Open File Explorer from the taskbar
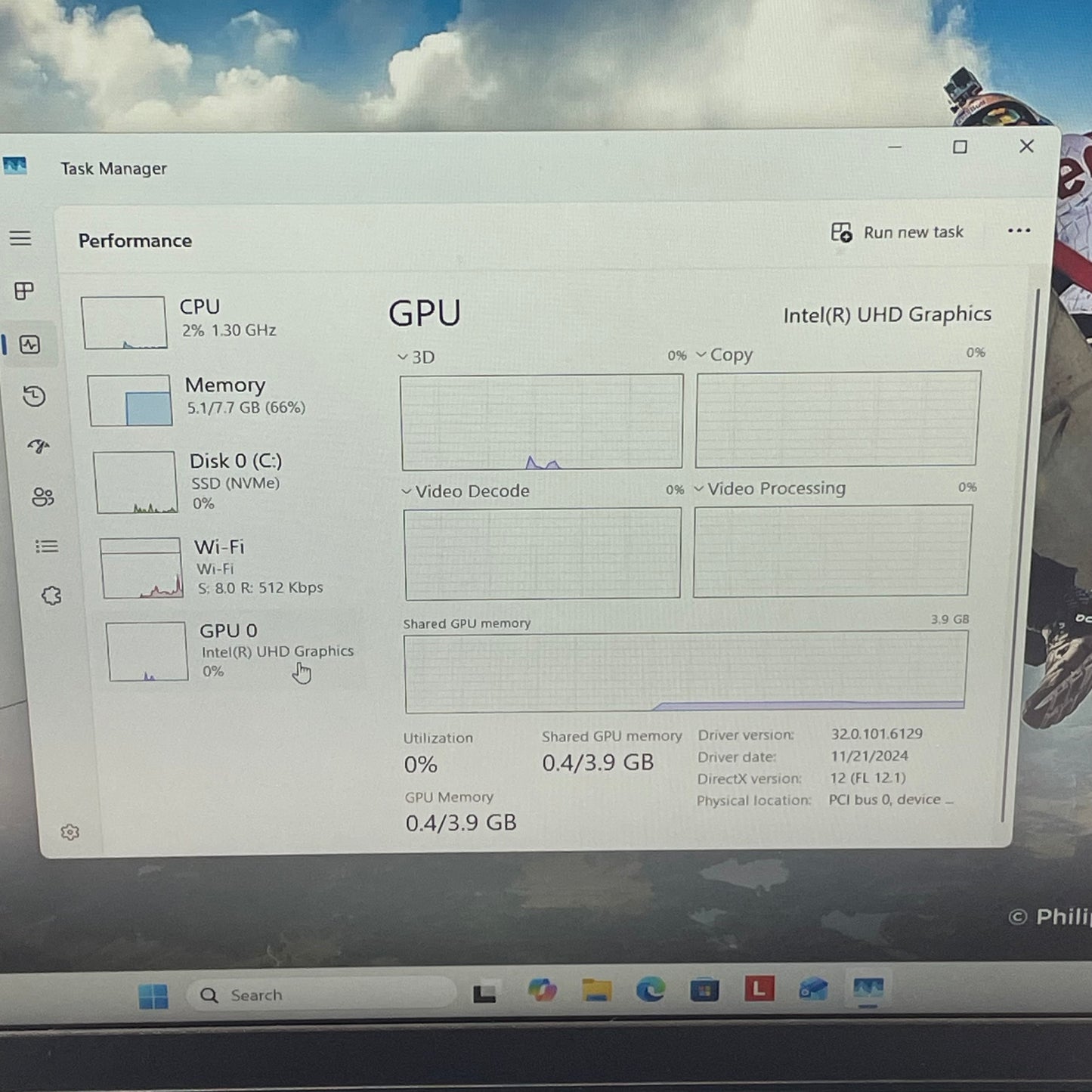Viewport: 1092px width, 1092px height. coord(596,990)
